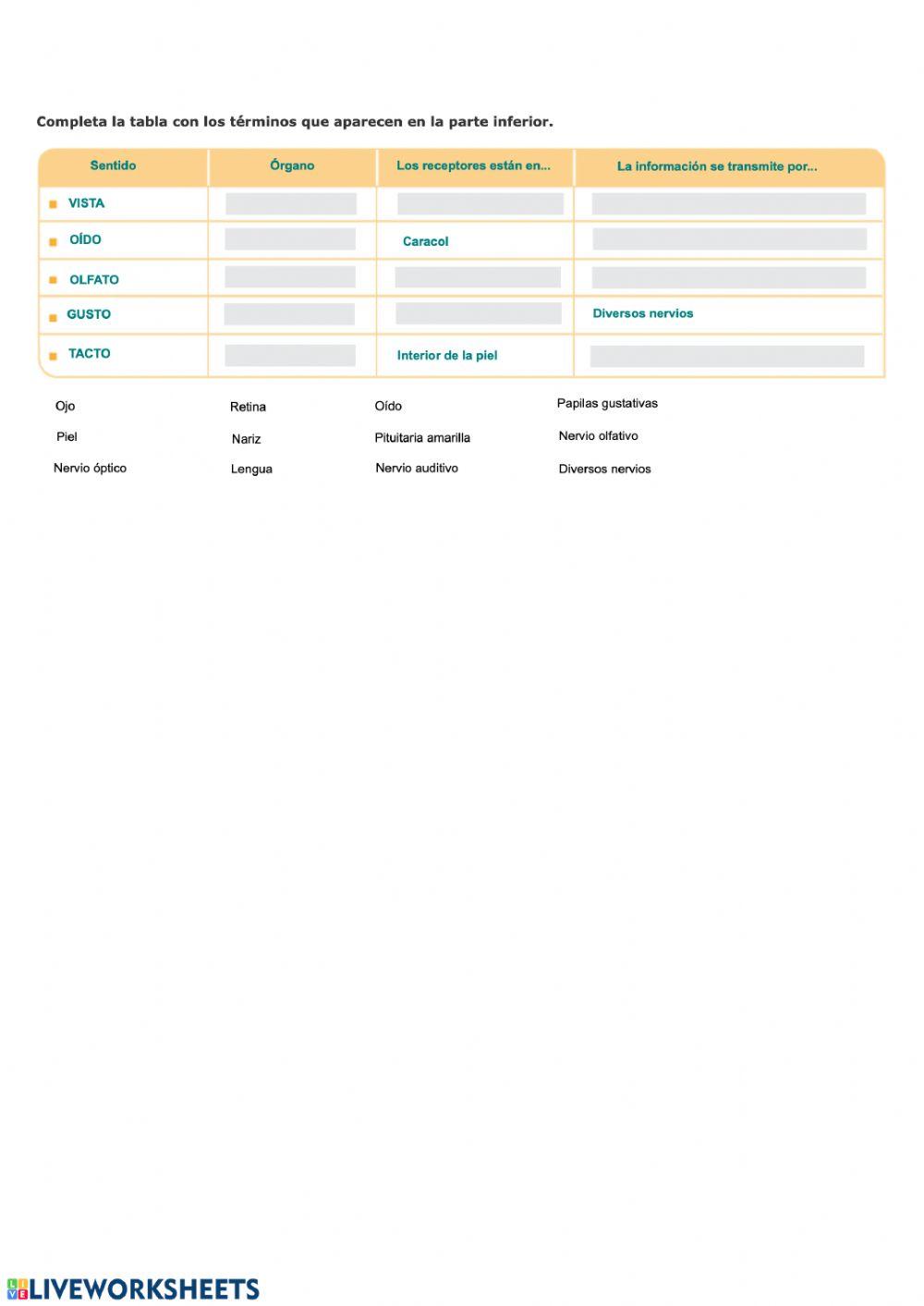The width and height of the screenshot is (924, 1306).
Task: Click the term 'Nervio auditivo'
Action: pyautogui.click(x=417, y=469)
